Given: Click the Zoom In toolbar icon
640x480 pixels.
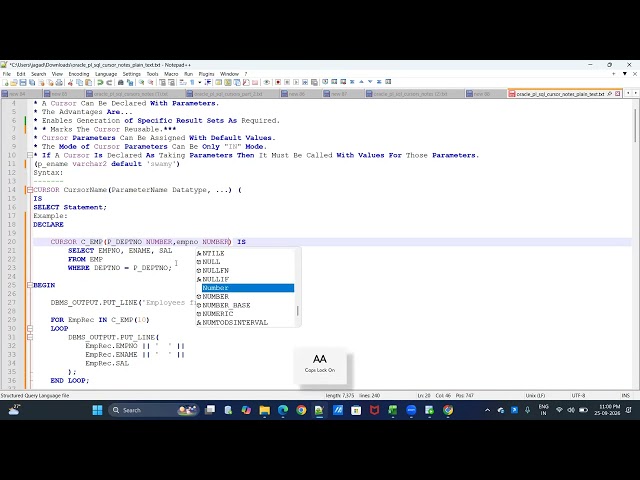Looking at the screenshot, I should (x=141, y=82).
